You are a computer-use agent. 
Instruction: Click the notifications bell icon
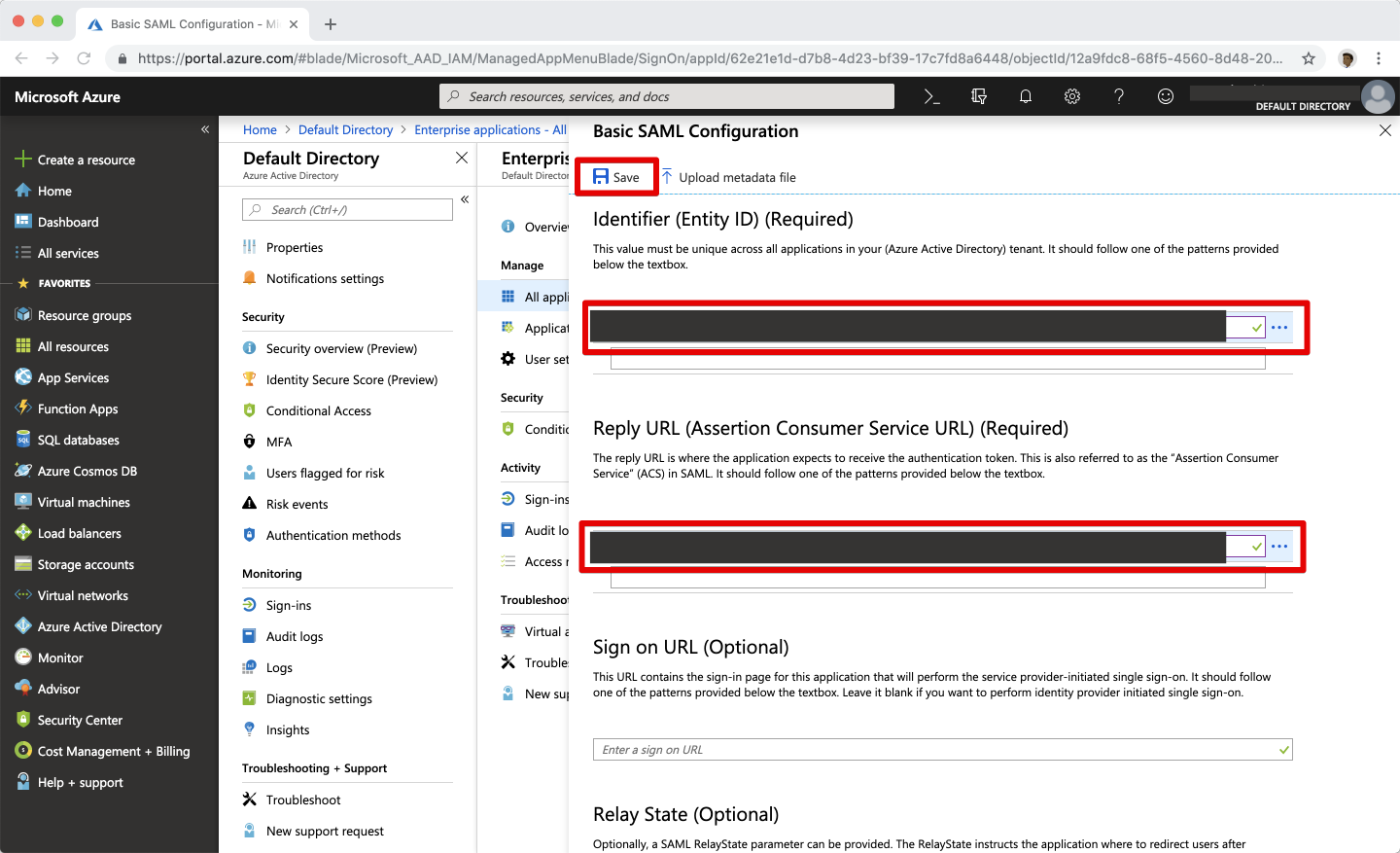tap(1025, 96)
